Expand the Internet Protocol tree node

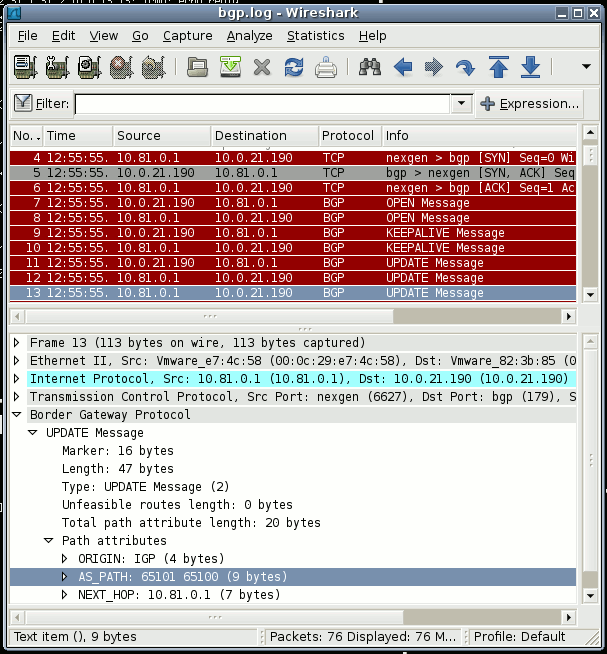point(17,378)
